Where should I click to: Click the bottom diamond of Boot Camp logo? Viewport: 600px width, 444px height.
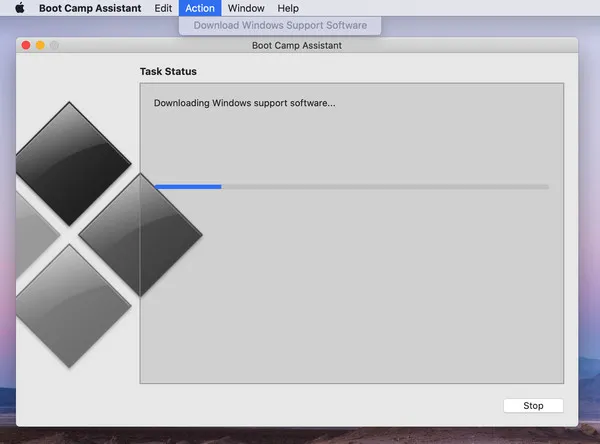72,305
